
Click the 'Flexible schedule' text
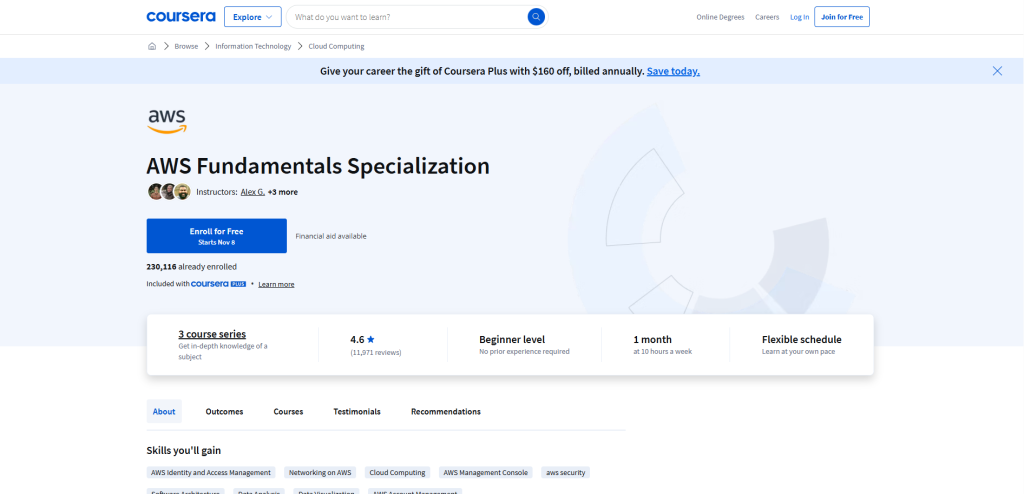coord(802,340)
